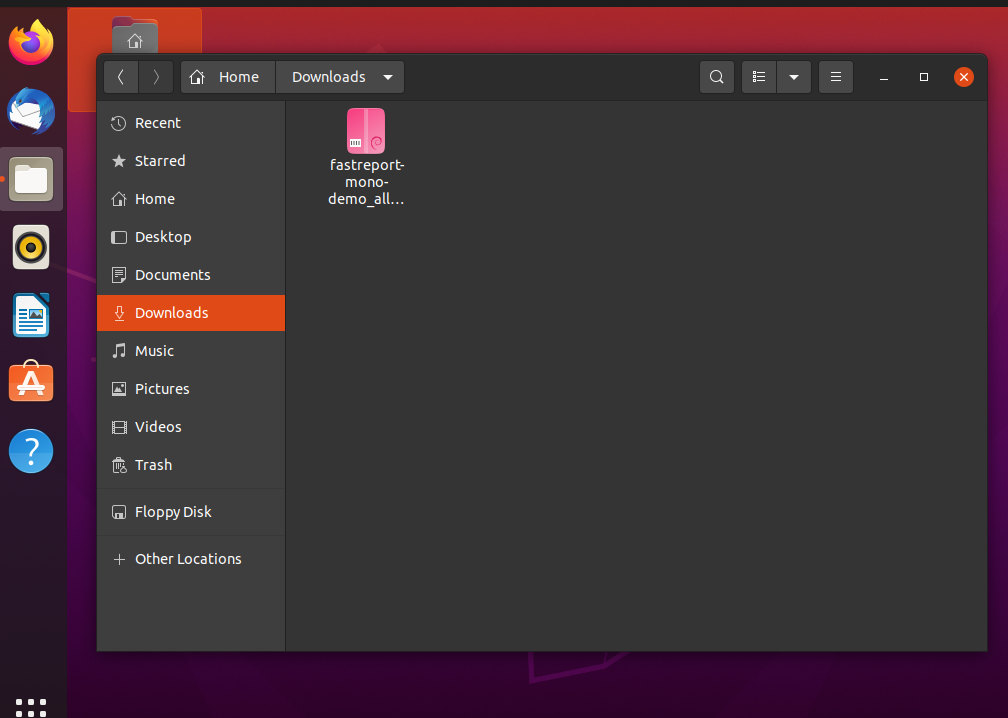1008x718 pixels.
Task: Open Floppy Disk in the sidebar
Action: [173, 512]
